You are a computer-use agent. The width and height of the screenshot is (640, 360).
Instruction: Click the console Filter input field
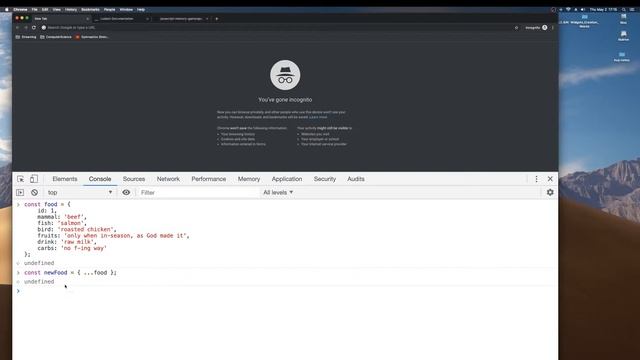click(198, 192)
